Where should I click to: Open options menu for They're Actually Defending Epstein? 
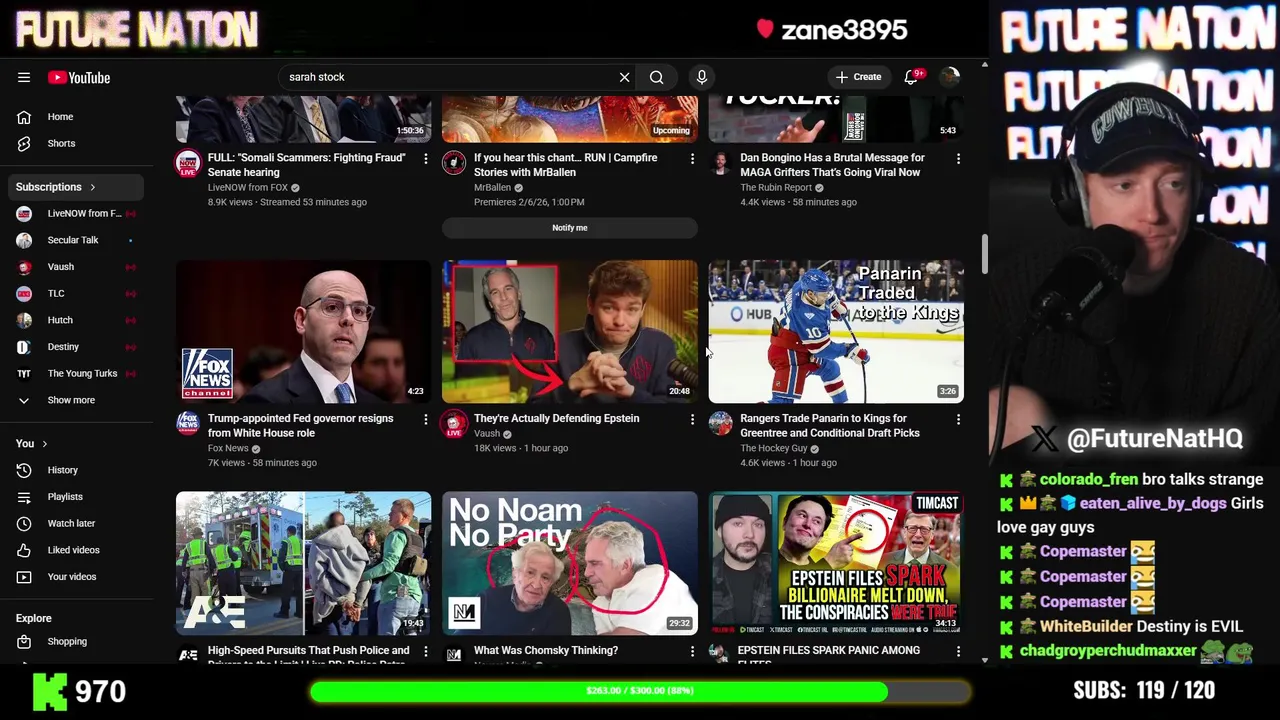point(692,419)
